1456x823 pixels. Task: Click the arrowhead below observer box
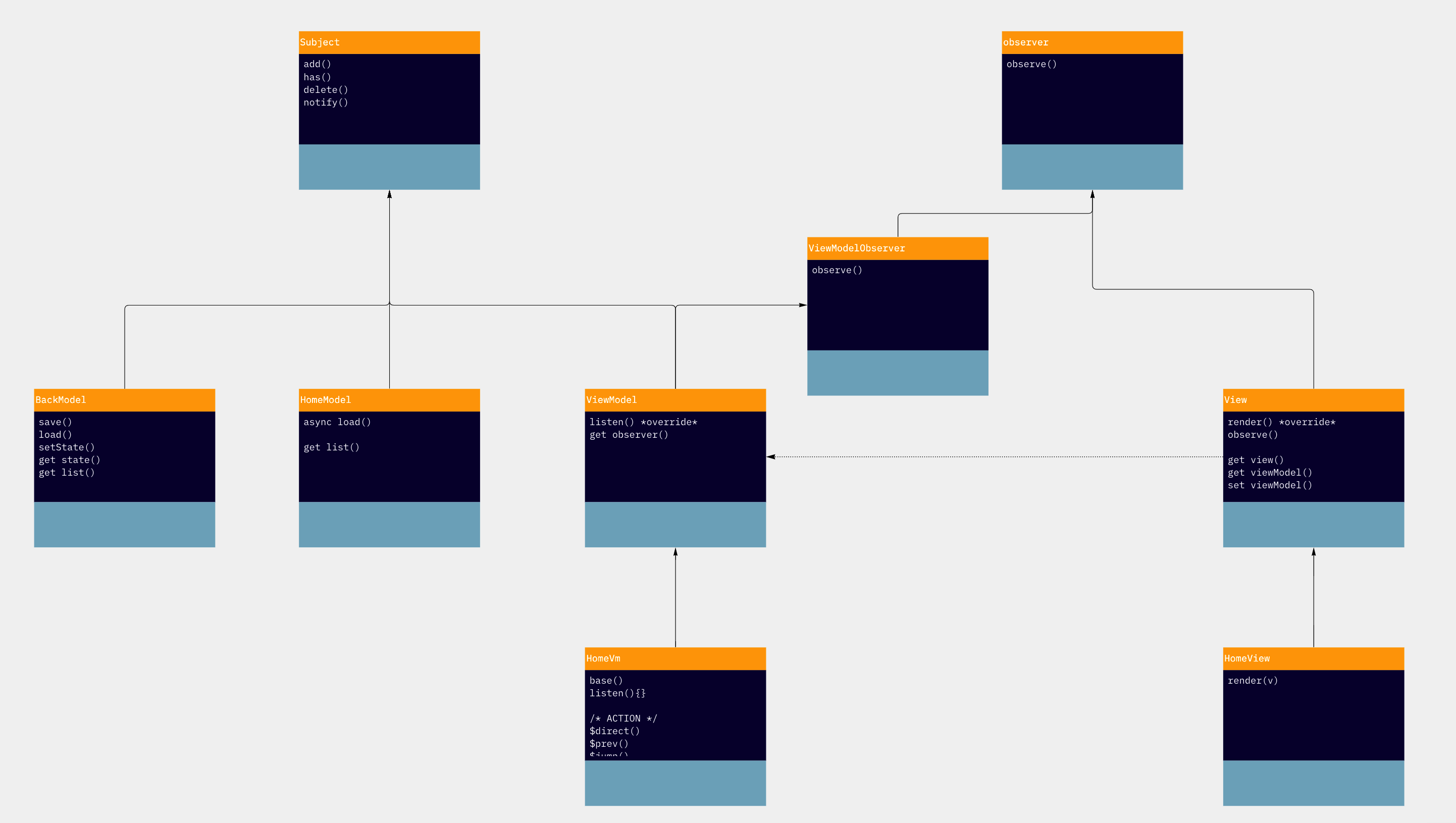(x=1092, y=194)
